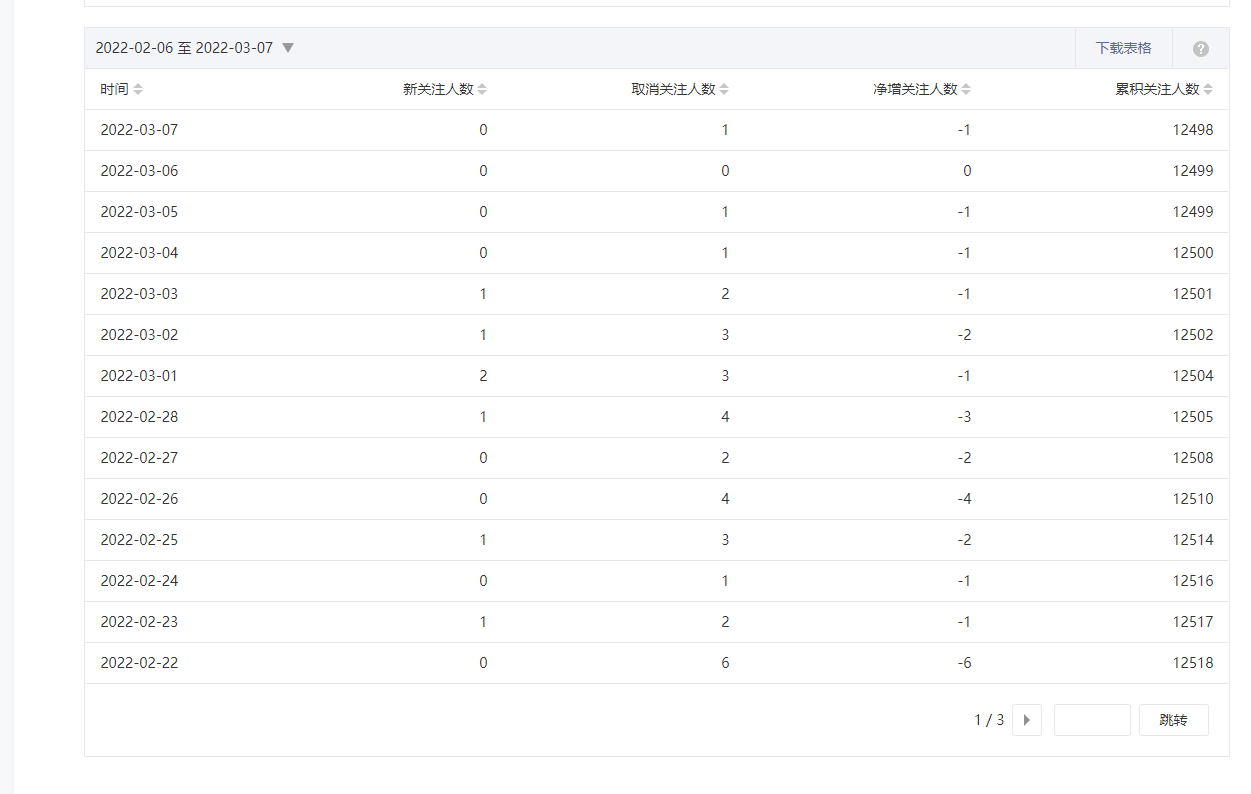Click the 下载表格 button
Screen dimensions: 1251x794
click(x=1123, y=48)
